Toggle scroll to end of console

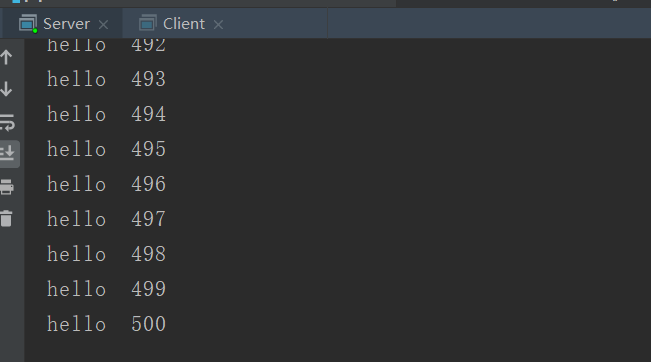tap(8, 154)
